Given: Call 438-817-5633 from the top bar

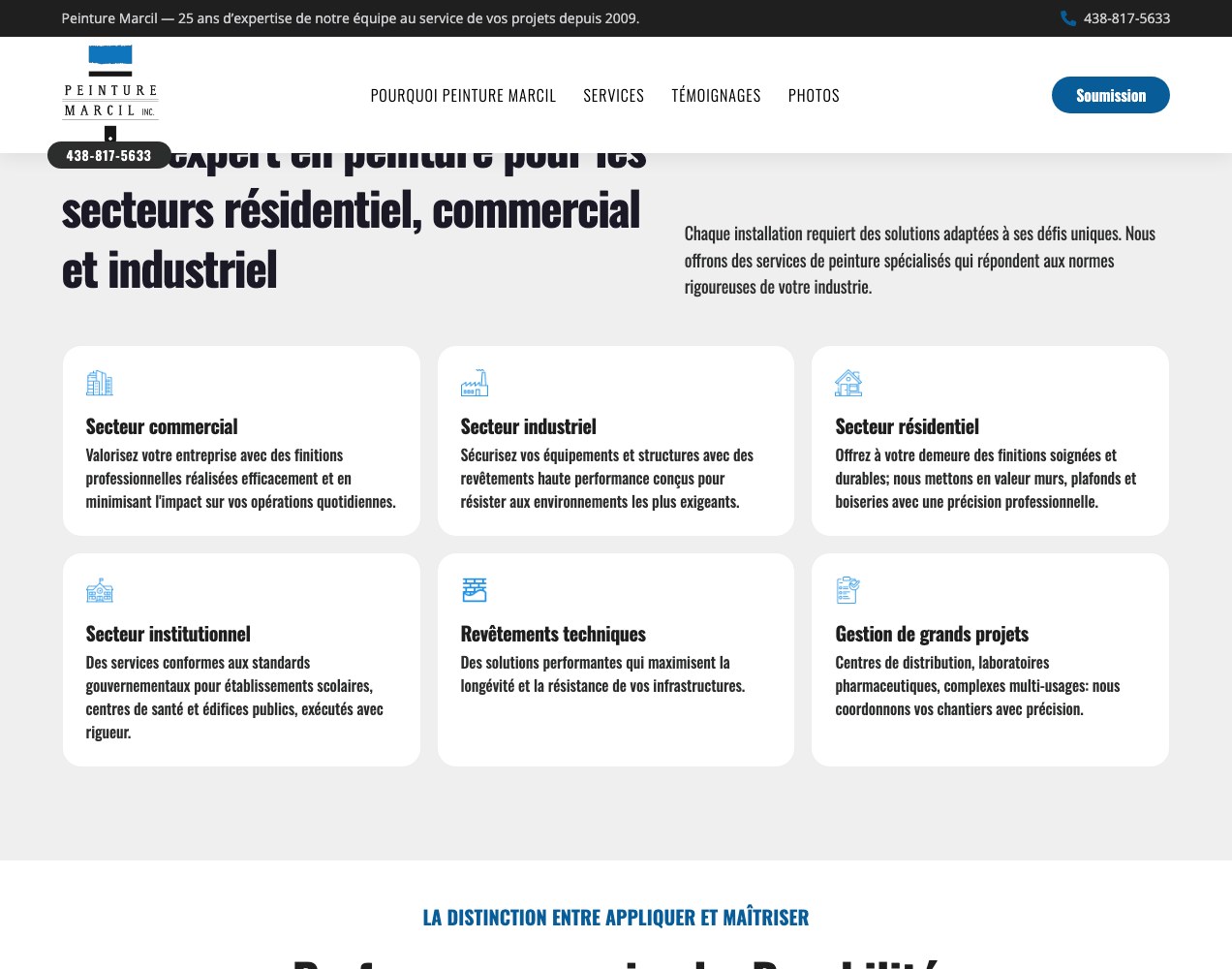Looking at the screenshot, I should (1126, 18).
